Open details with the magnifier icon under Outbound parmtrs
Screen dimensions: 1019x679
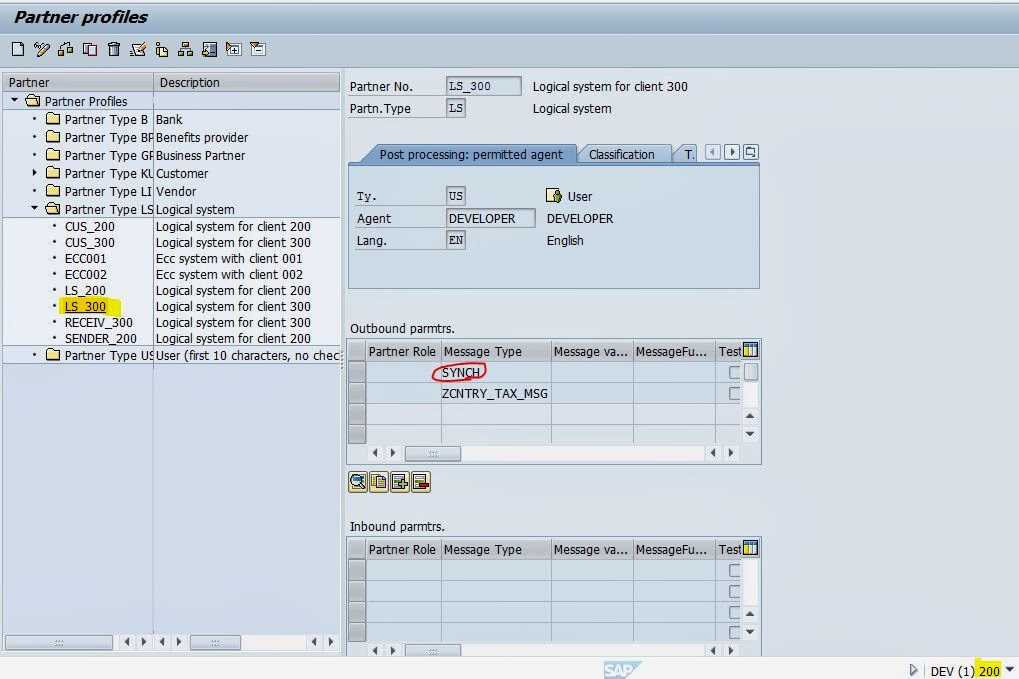coord(358,482)
